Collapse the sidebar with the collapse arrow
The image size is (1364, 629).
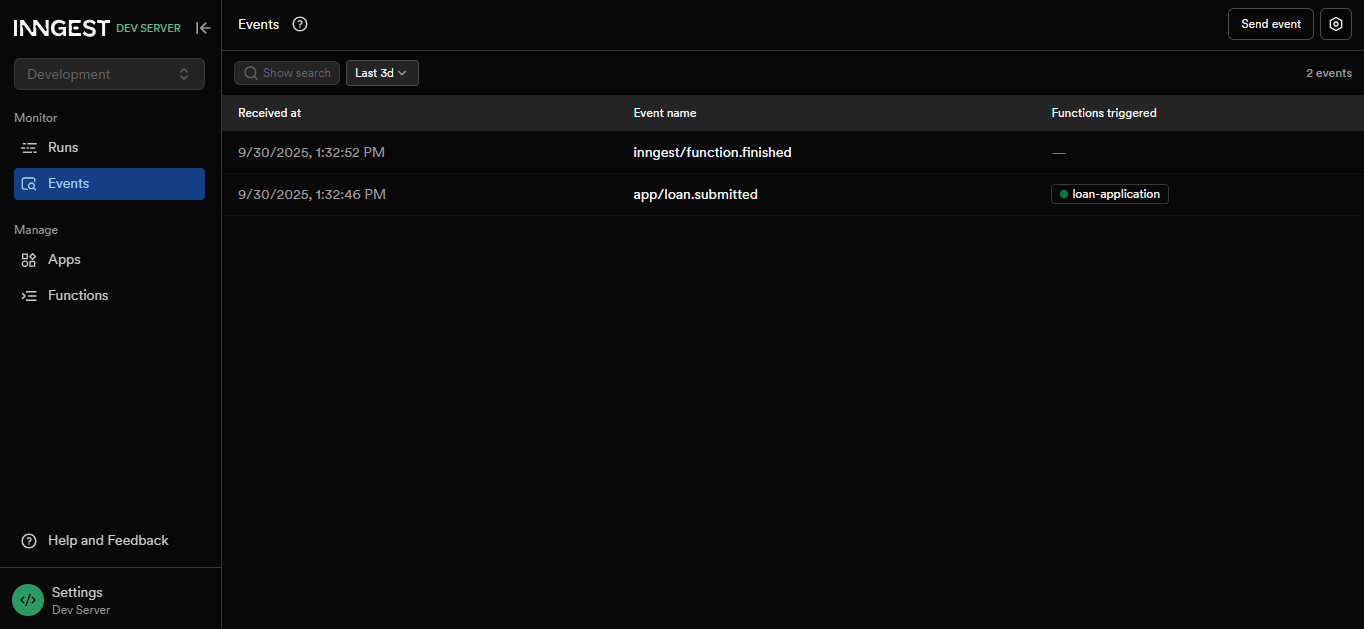[x=203, y=27]
